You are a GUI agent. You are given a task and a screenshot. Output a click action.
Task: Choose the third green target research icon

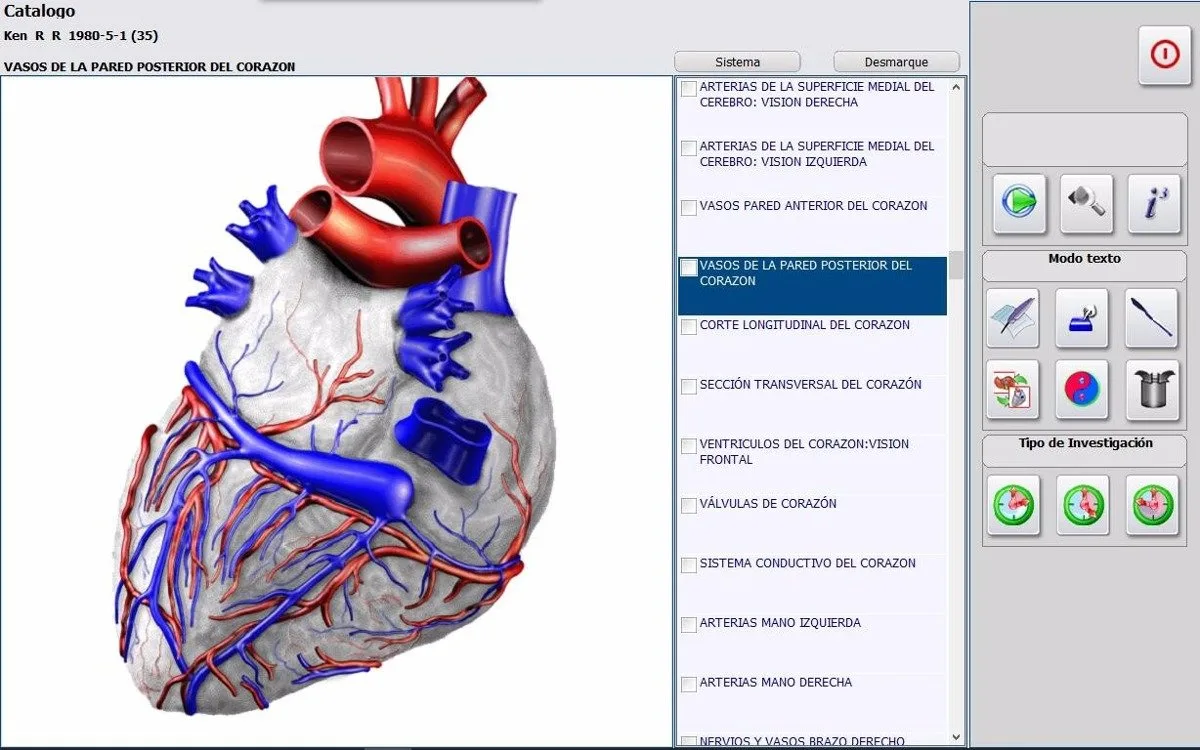tap(1152, 505)
